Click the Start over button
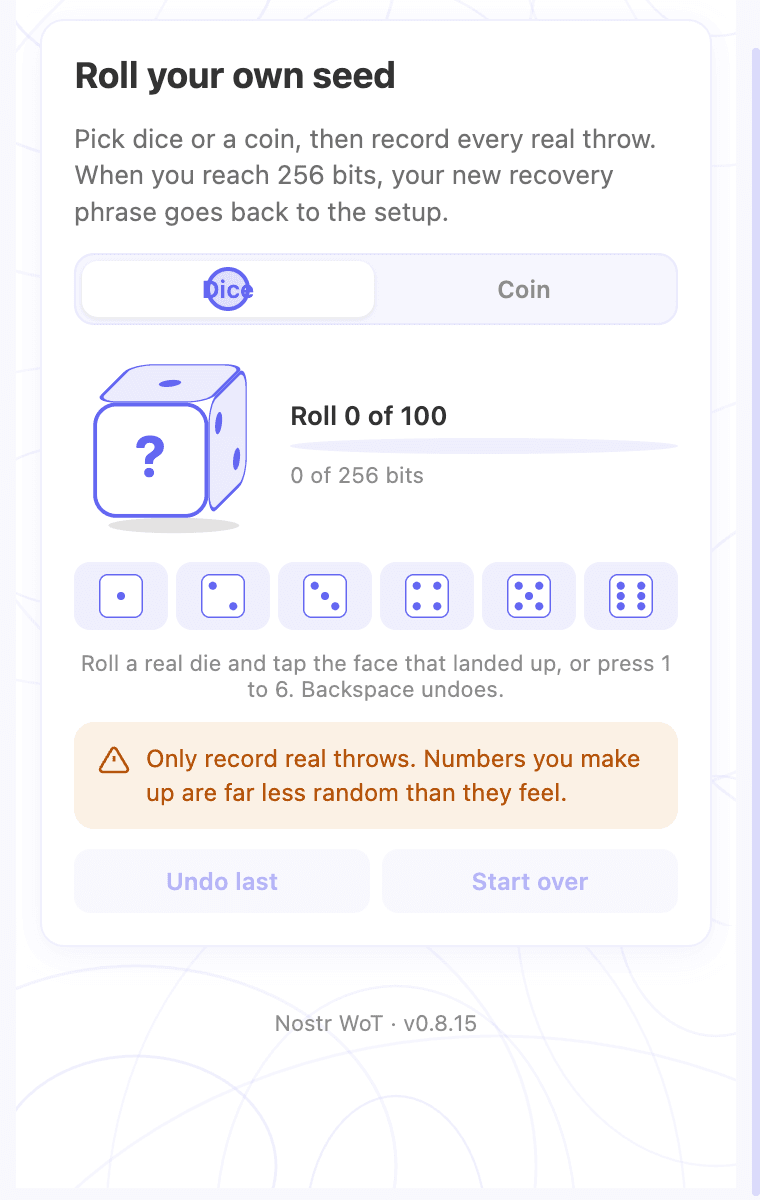760x1200 pixels. point(530,881)
